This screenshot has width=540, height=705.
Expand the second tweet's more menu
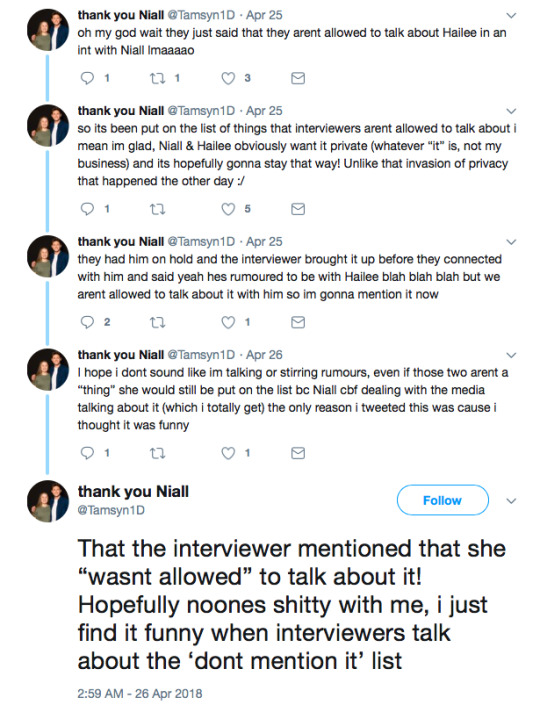(511, 112)
